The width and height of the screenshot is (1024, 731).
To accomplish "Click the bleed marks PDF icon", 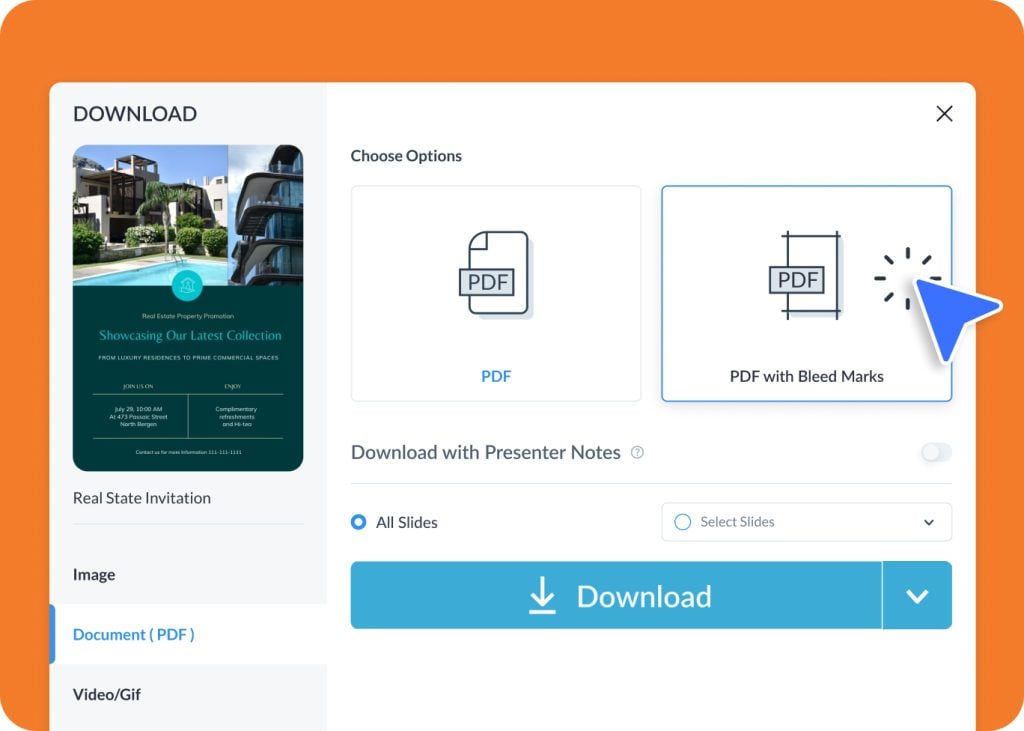I will point(803,277).
